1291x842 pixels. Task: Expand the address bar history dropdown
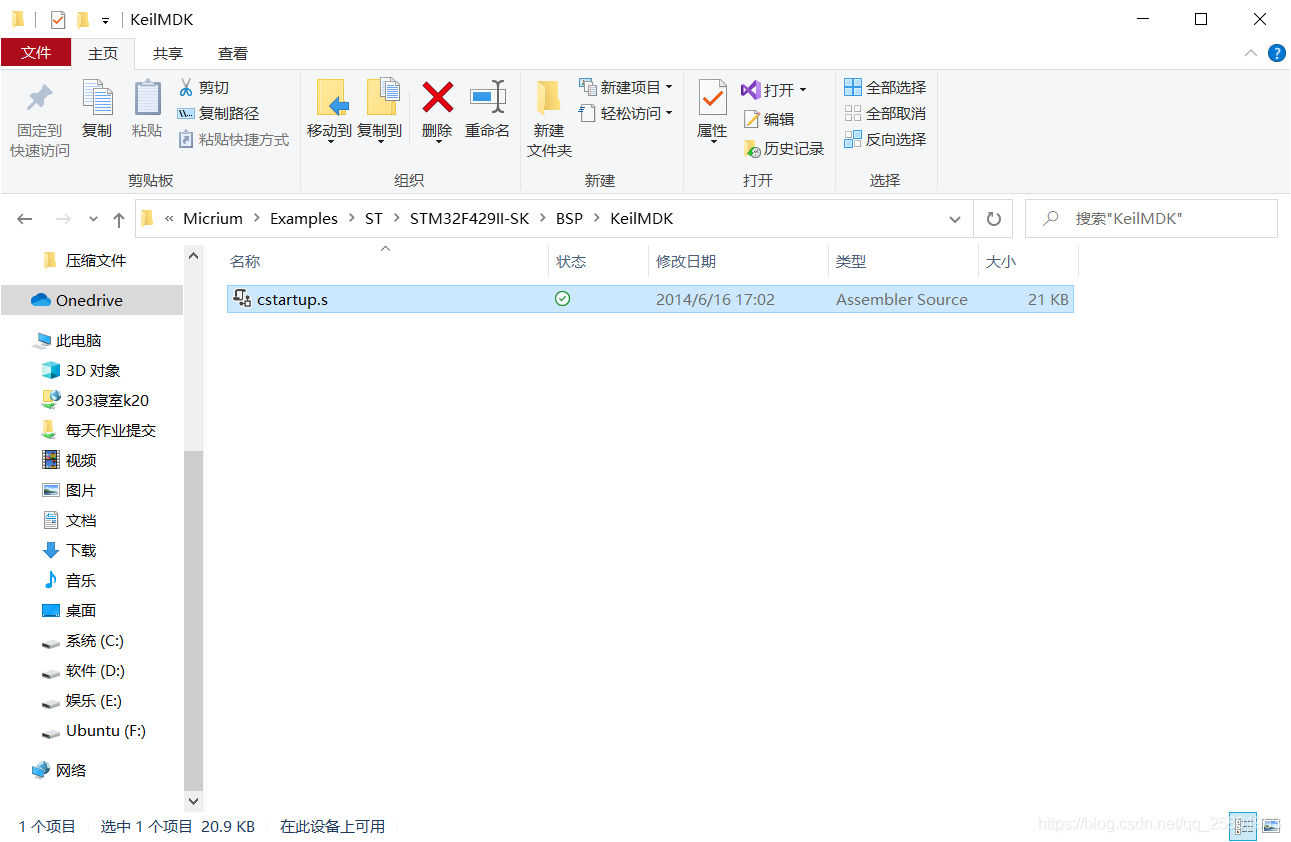(x=956, y=219)
